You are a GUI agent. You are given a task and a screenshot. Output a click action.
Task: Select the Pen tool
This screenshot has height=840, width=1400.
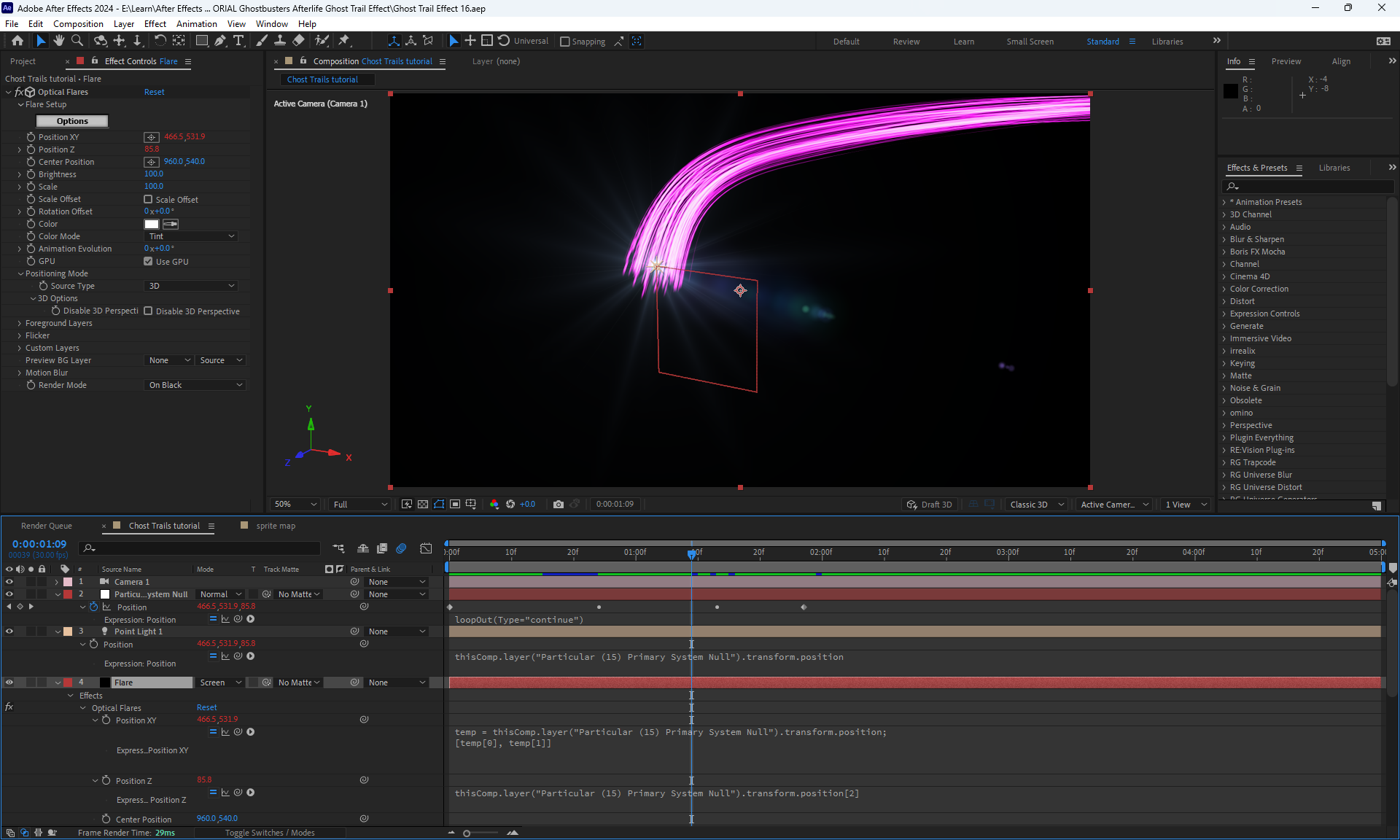click(x=220, y=41)
